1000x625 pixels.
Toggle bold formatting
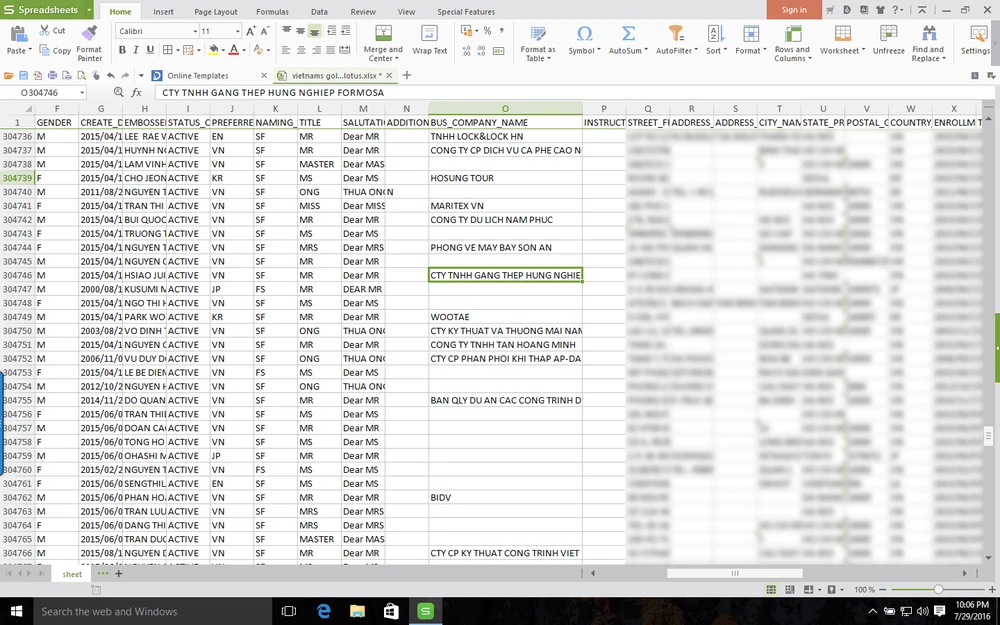click(x=121, y=50)
